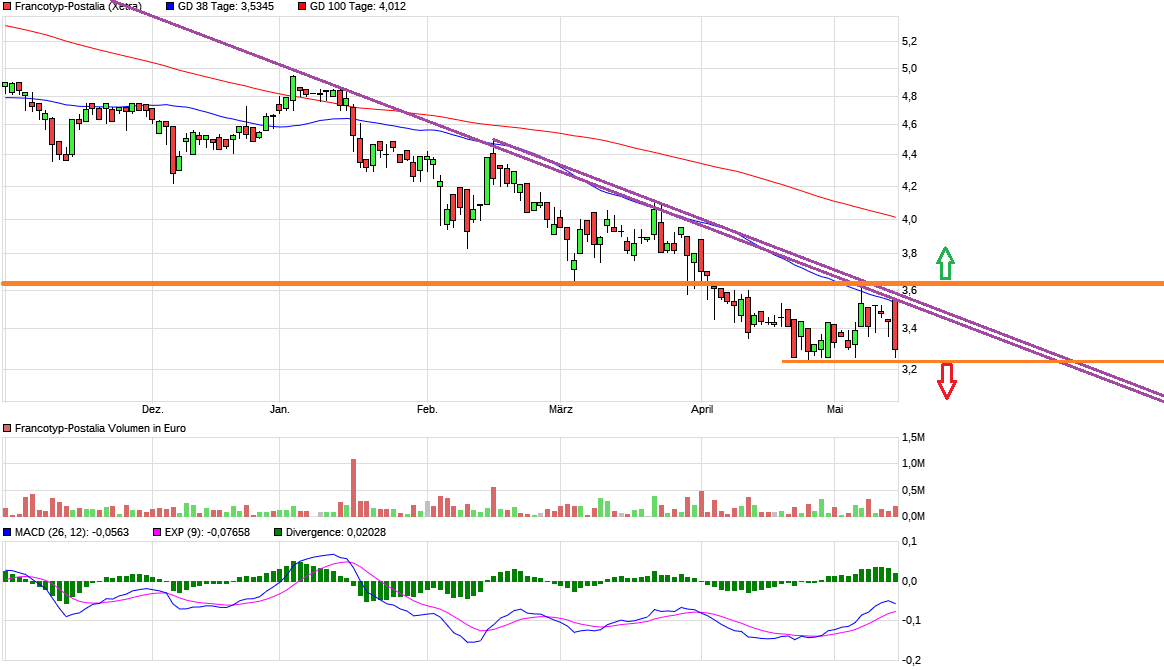Click the Mai month label
1164x670 pixels.
[835, 409]
